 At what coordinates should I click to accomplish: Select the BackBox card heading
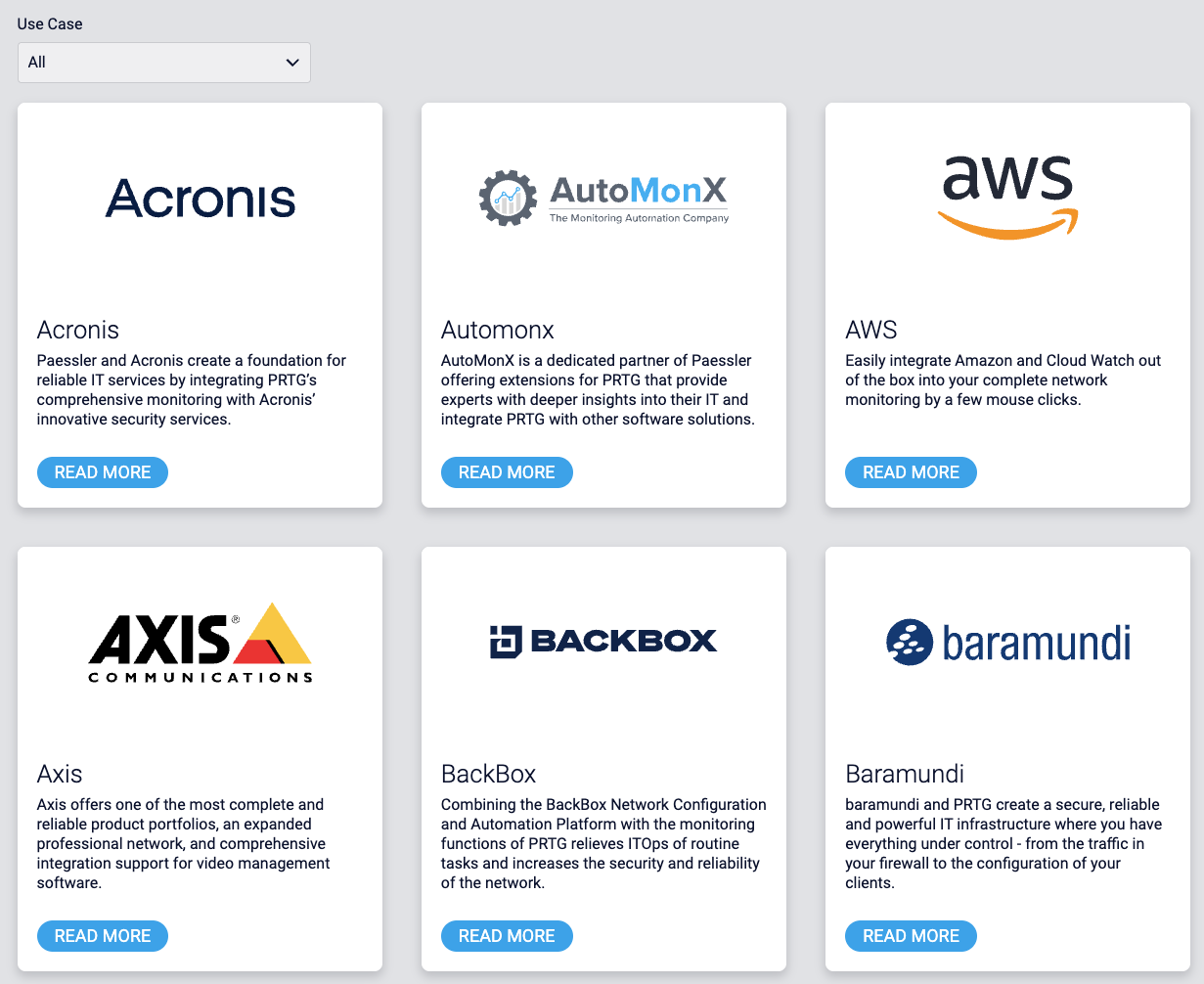[489, 774]
